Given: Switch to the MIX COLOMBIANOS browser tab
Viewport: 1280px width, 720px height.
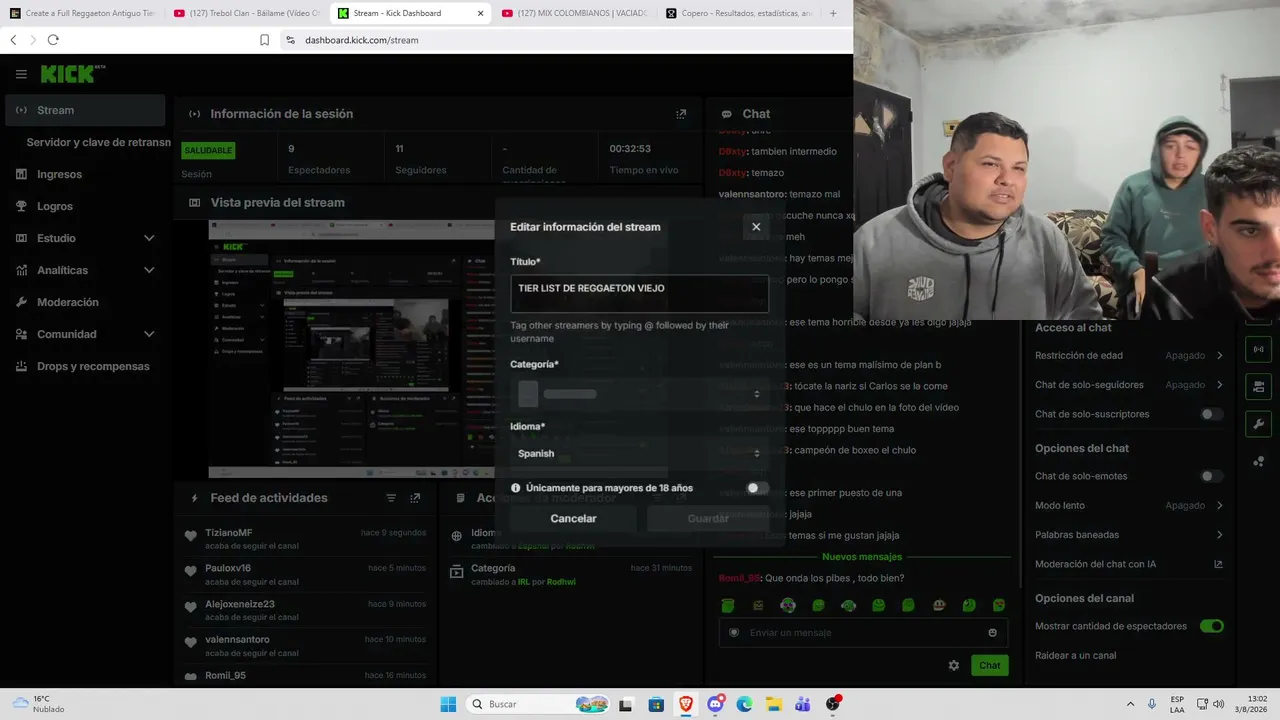Looking at the screenshot, I should click(x=574, y=13).
